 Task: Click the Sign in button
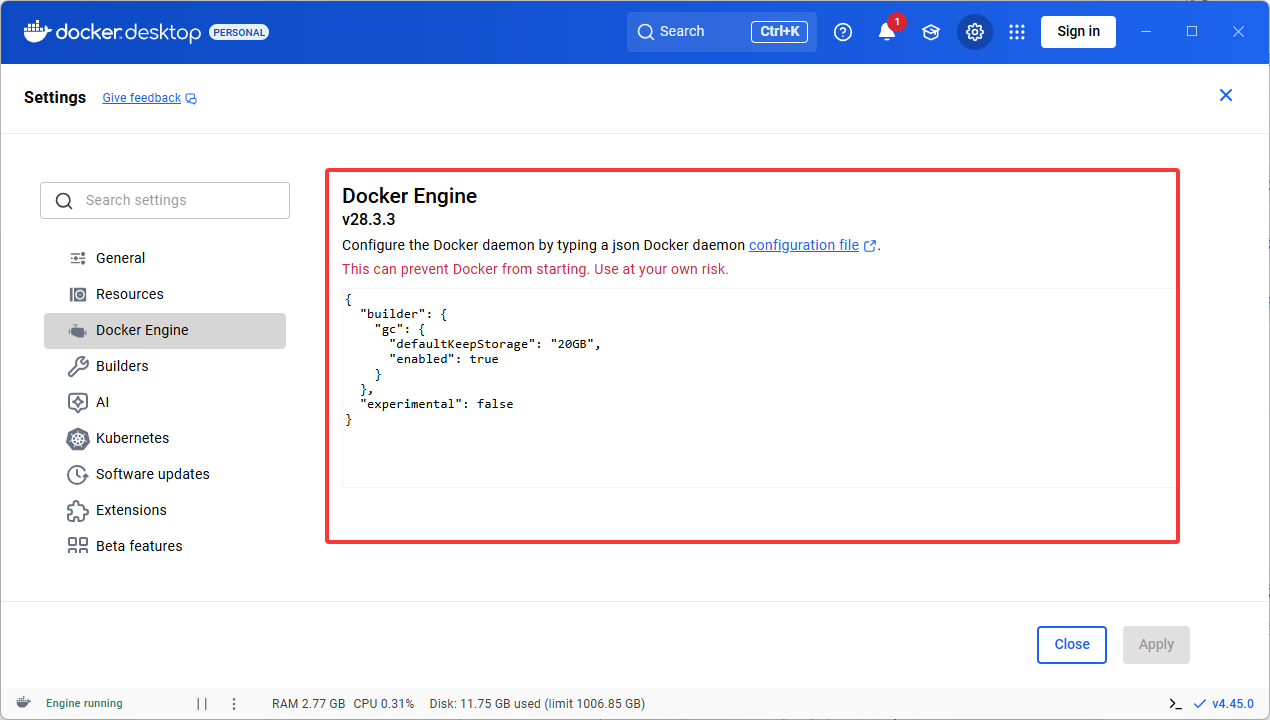coord(1078,31)
